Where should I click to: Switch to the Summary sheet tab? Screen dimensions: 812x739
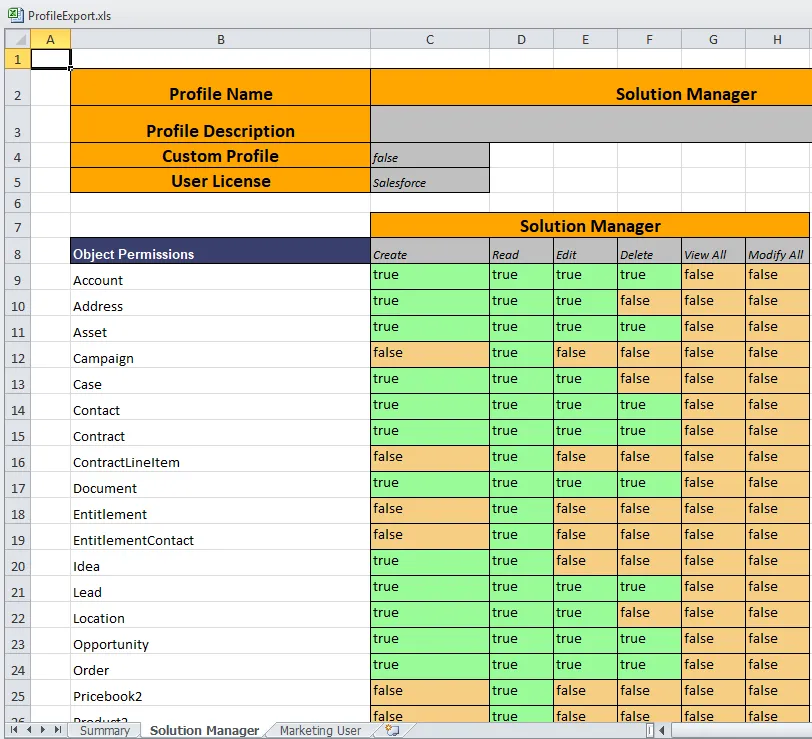[105, 730]
